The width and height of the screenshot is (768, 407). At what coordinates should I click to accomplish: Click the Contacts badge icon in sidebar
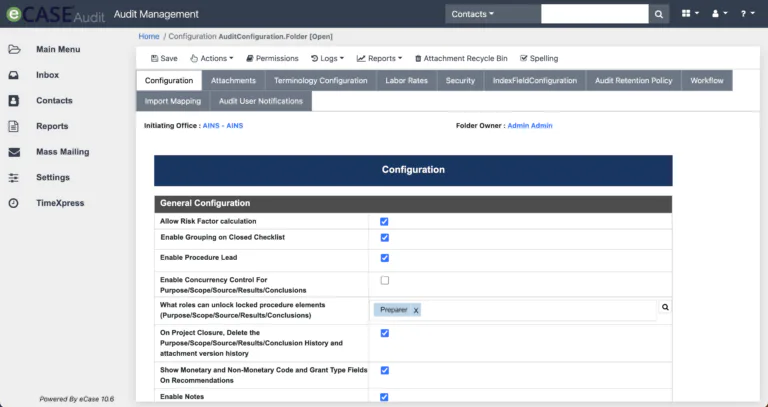click(x=14, y=100)
